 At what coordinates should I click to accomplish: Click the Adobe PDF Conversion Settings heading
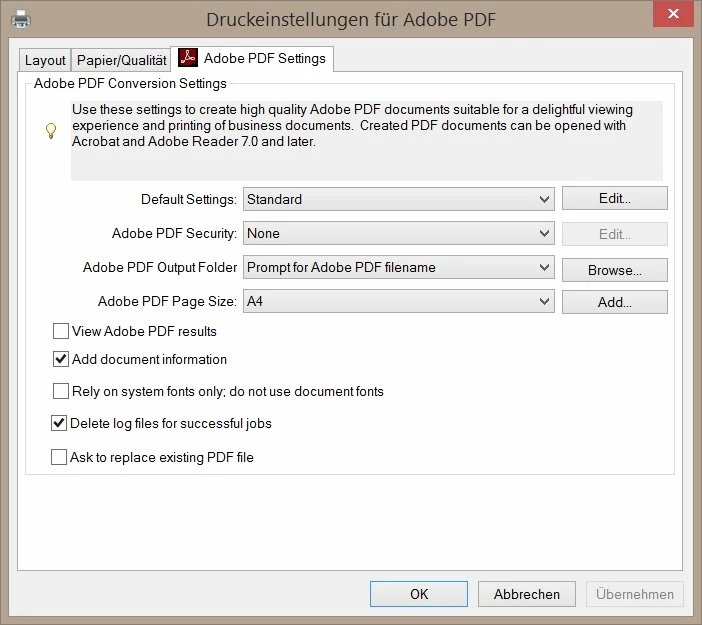pos(130,83)
